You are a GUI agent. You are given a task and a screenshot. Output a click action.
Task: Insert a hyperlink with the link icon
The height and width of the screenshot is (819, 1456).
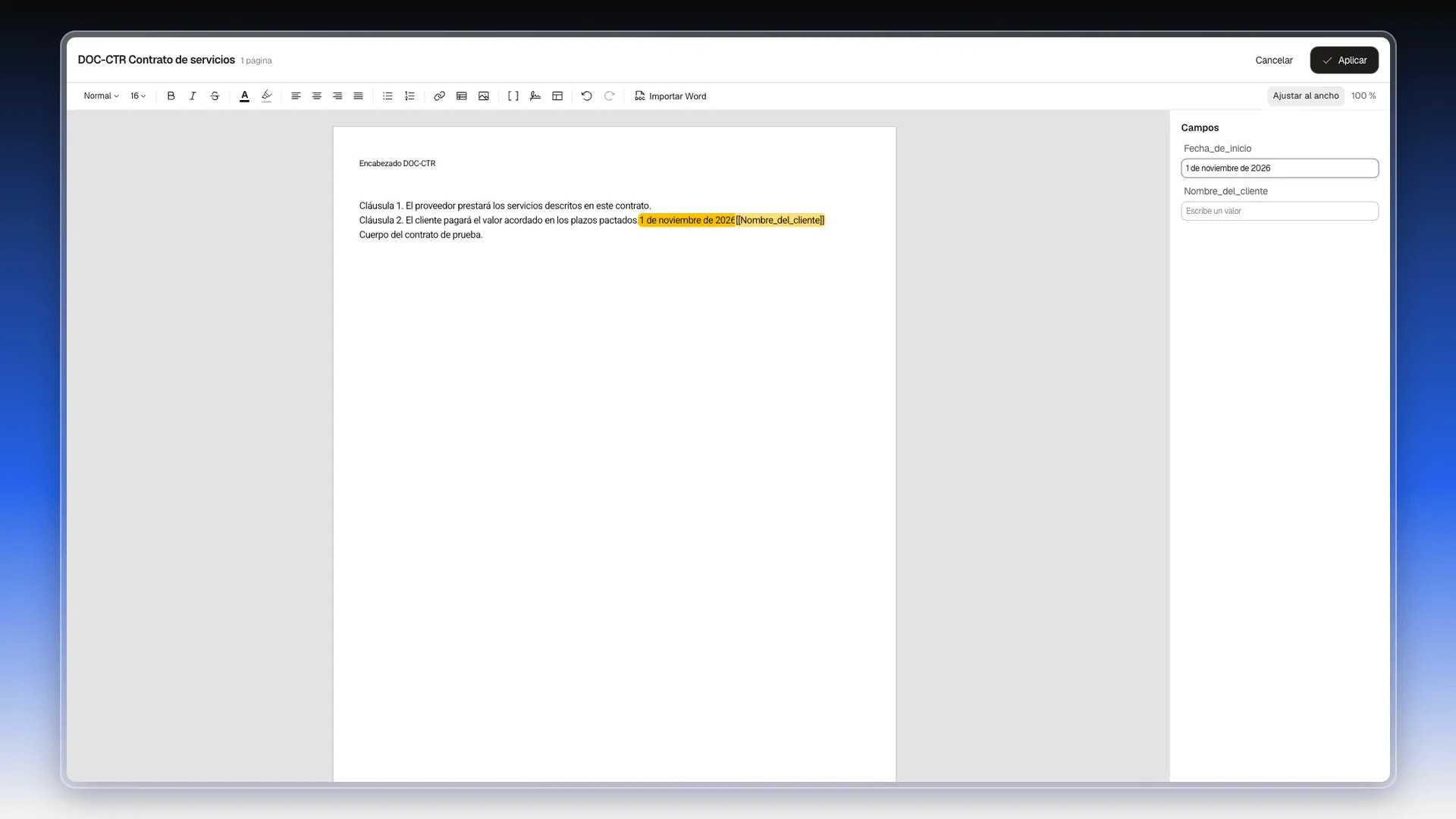[439, 96]
